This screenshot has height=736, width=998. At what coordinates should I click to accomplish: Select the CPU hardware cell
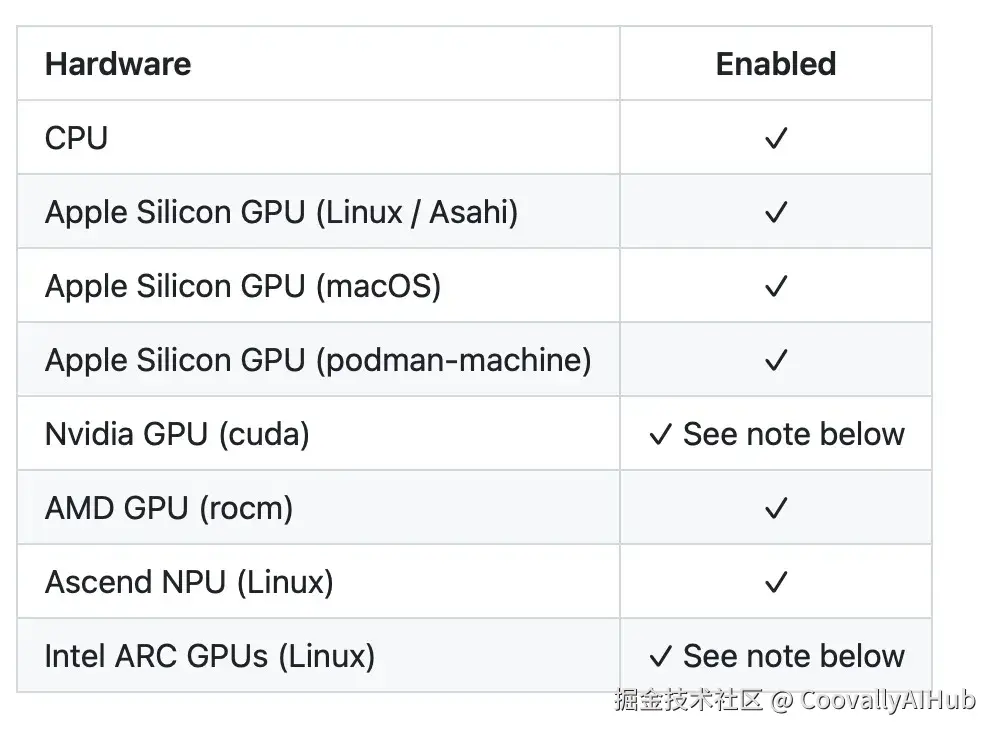point(76,138)
